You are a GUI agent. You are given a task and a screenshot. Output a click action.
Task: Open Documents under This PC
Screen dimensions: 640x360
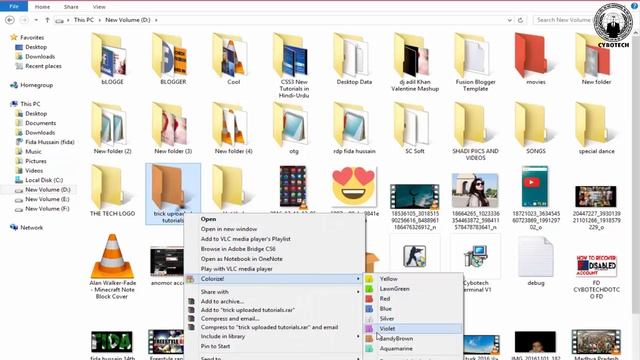tap(40, 123)
